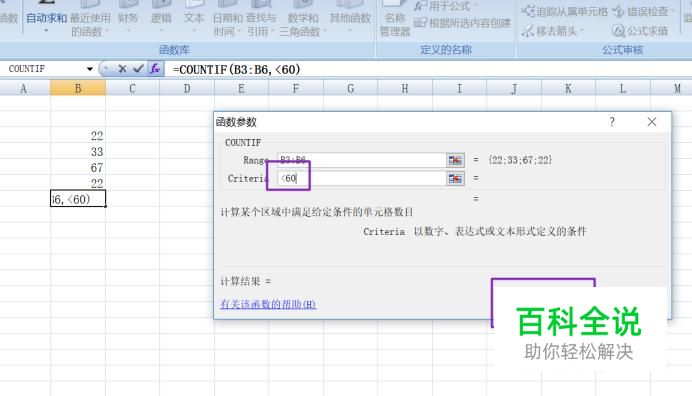This screenshot has width=692, height=396.
Task: Click in the formula bar text
Action: [236, 69]
